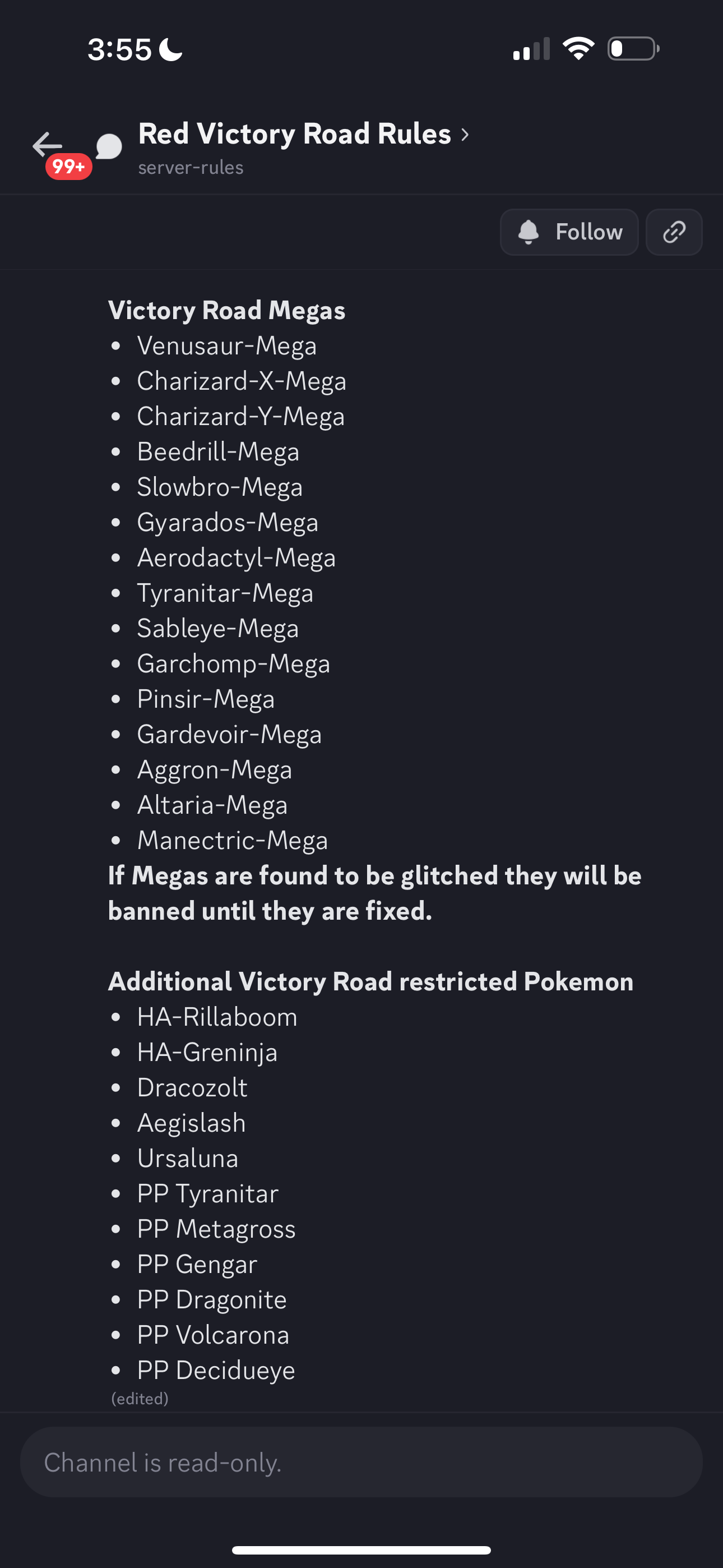This screenshot has height=1568, width=723.
Task: Open Red Victory Road Rules thread details
Action: point(295,134)
